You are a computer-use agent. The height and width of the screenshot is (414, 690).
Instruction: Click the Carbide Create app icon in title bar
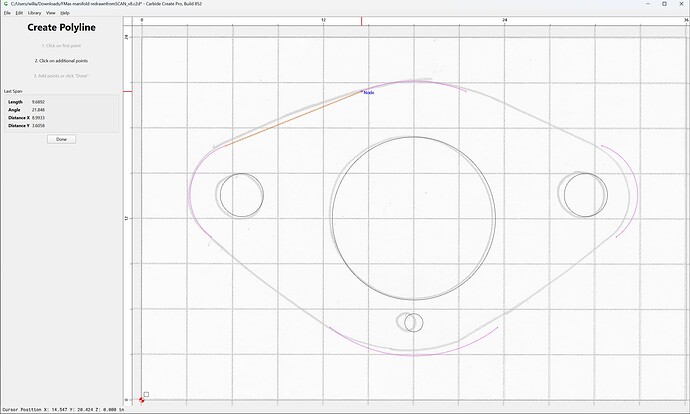coord(5,4)
